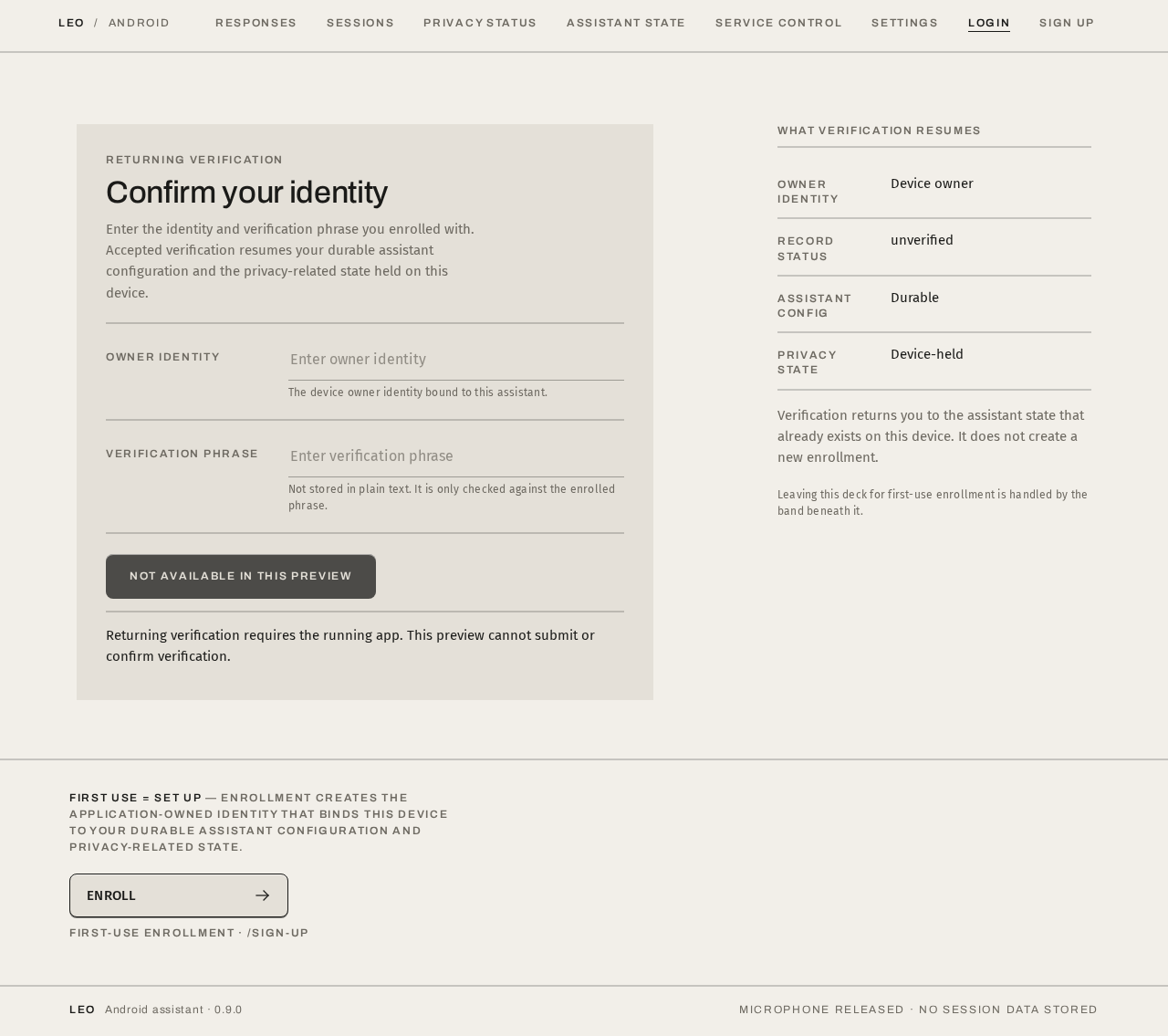
Task: Click the Not Available In This Preview button
Action: pos(241,577)
